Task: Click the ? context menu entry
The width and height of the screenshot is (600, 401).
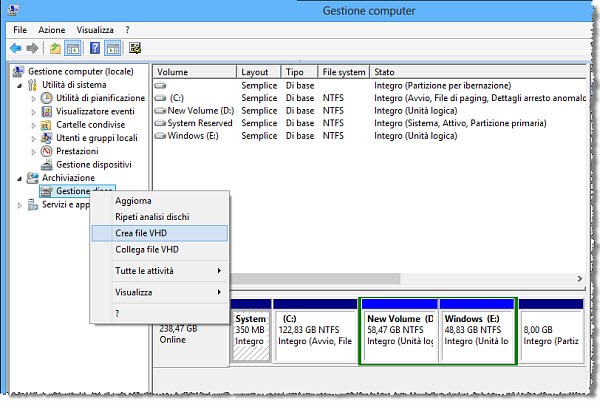Action: (160, 314)
